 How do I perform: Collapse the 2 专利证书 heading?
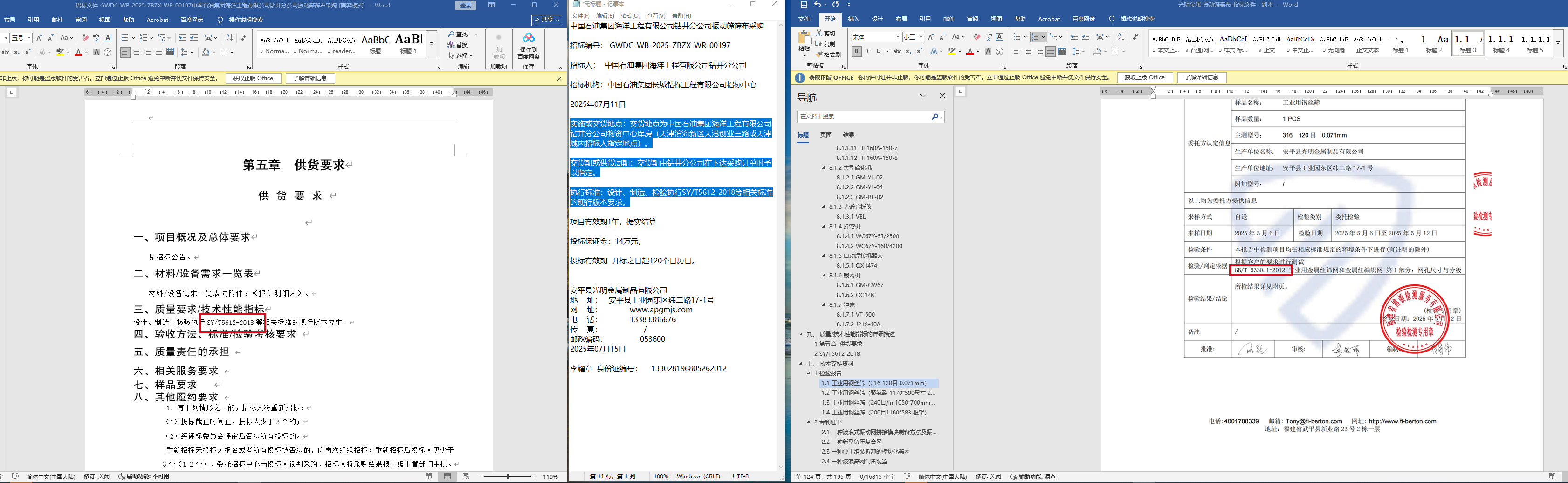809,422
